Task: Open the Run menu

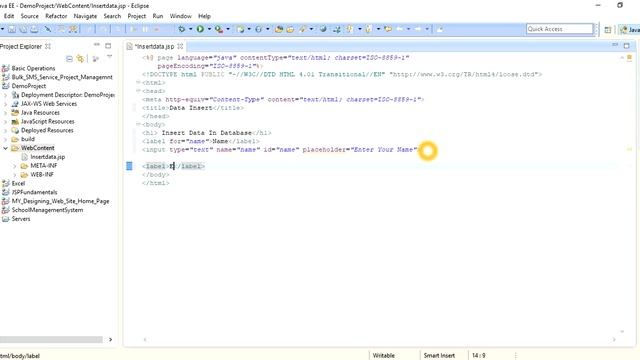Action: point(158,16)
